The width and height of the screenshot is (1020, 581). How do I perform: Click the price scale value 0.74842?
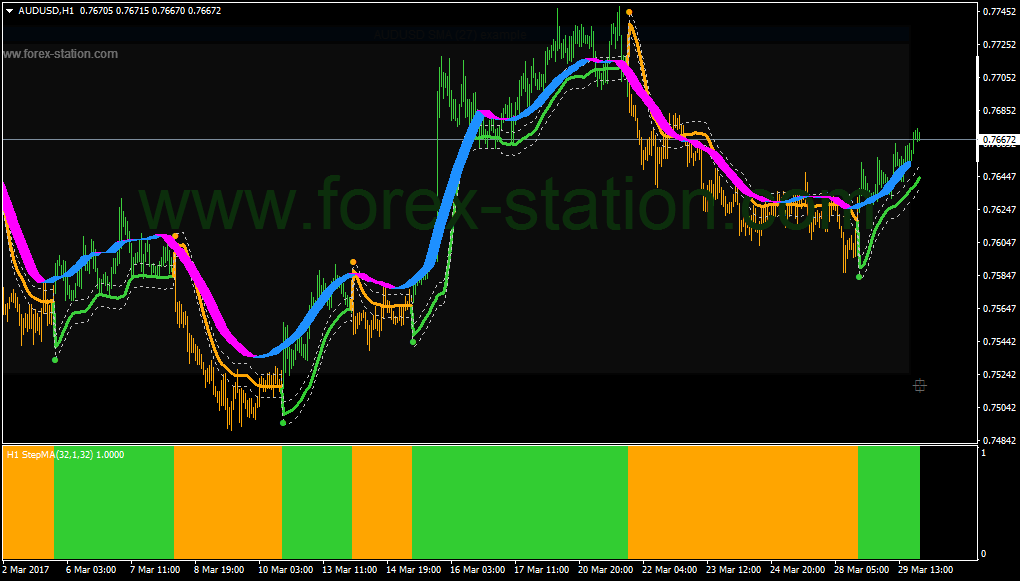click(1000, 440)
